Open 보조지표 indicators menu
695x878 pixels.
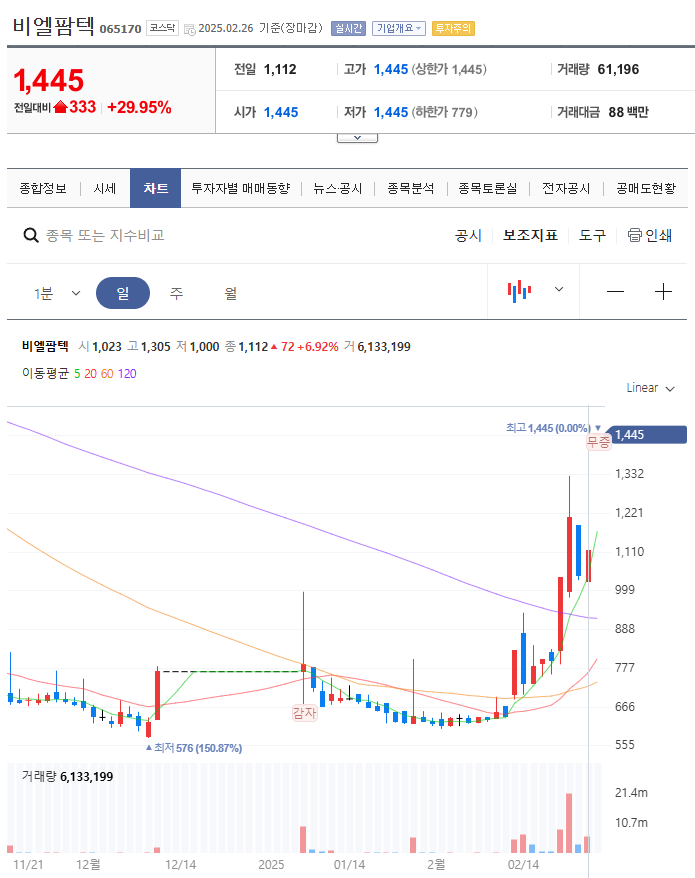pyautogui.click(x=530, y=235)
